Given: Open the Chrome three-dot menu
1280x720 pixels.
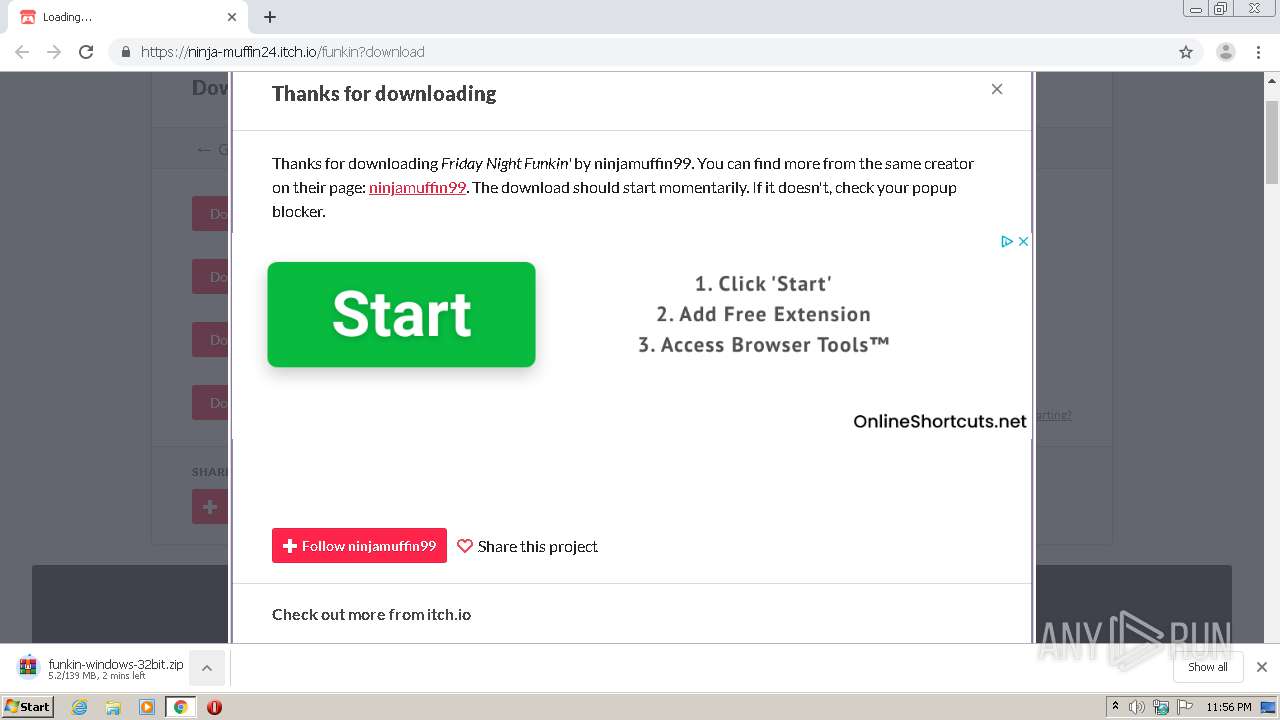Looking at the screenshot, I should click(x=1259, y=52).
